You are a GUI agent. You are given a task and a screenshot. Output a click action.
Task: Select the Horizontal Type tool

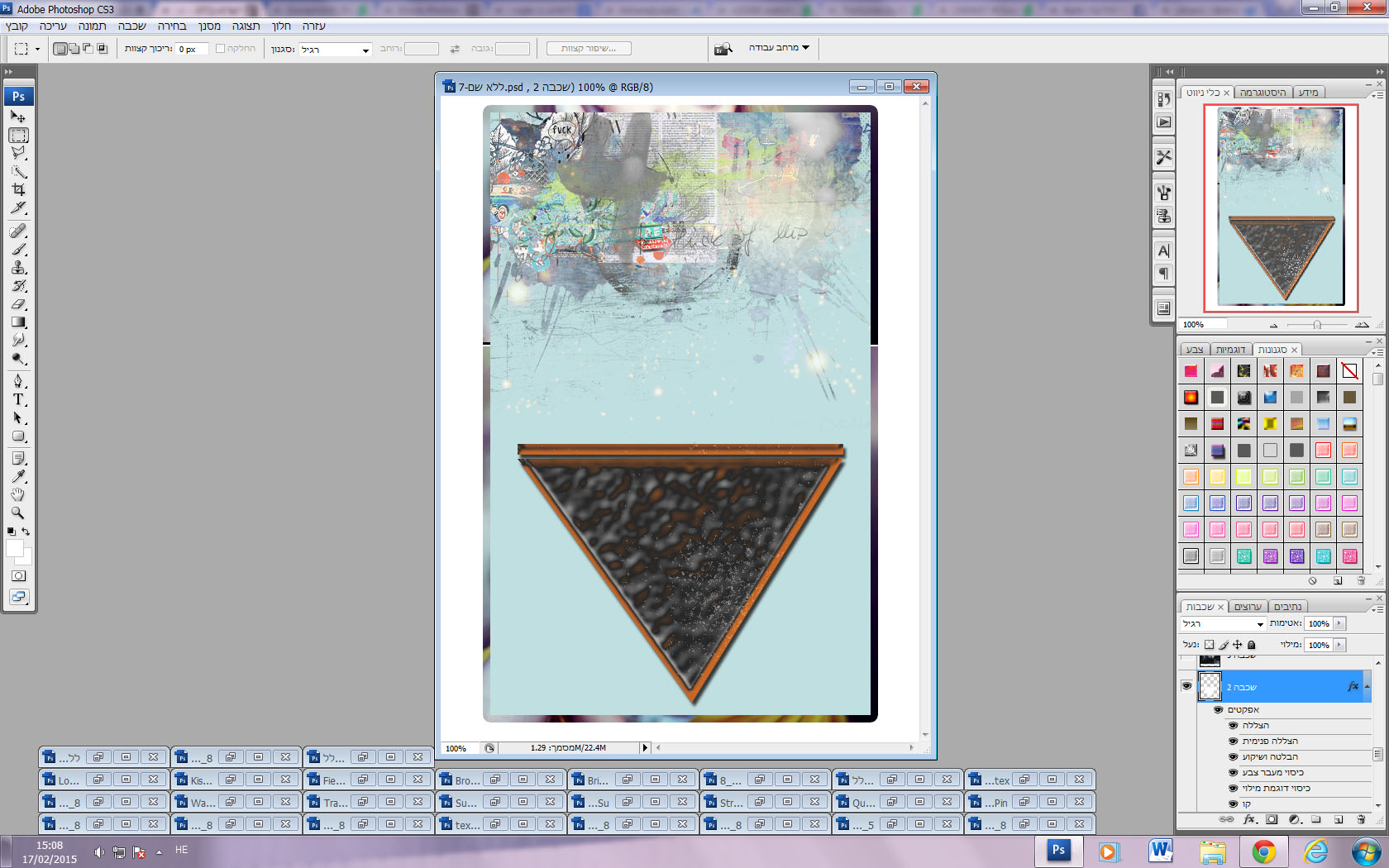[18, 399]
